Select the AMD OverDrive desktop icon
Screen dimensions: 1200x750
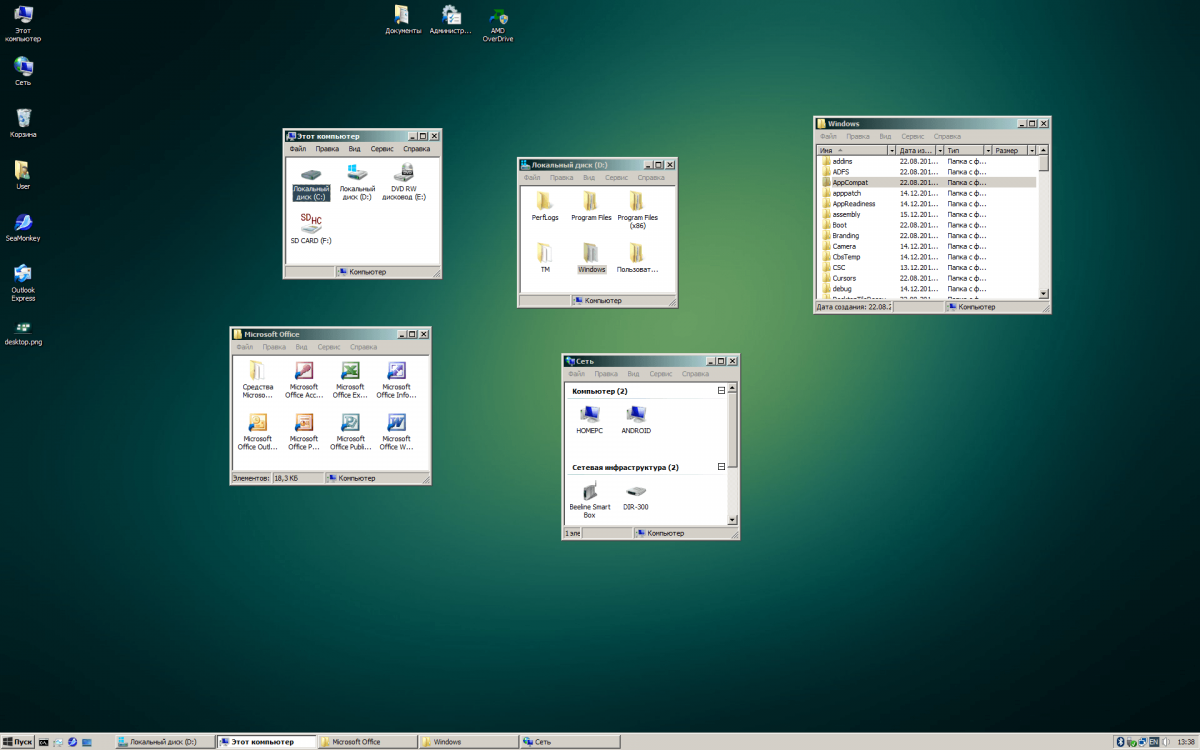pyautogui.click(x=497, y=17)
